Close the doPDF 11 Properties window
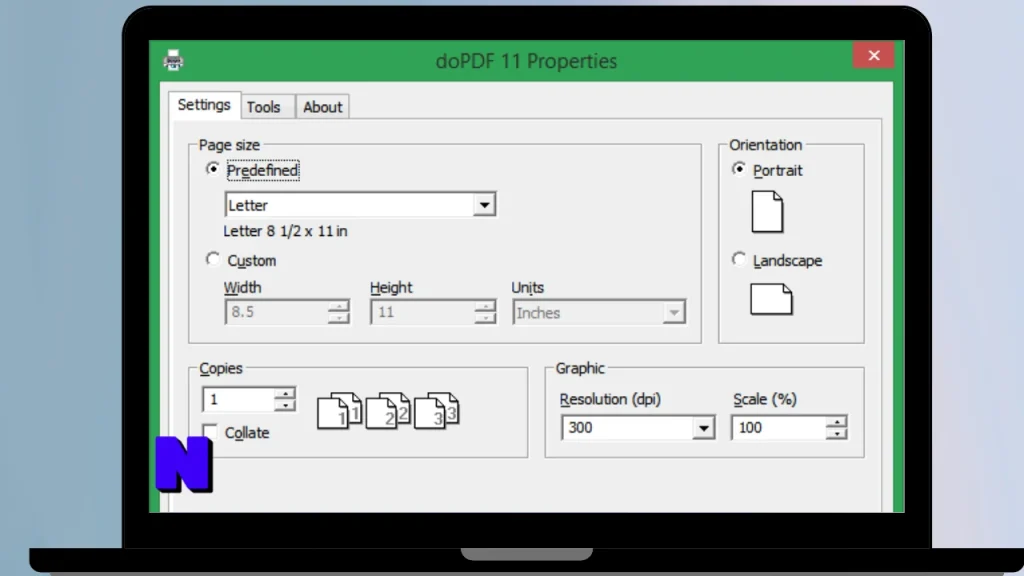Screen dimensions: 1024x576 [x=874, y=56]
